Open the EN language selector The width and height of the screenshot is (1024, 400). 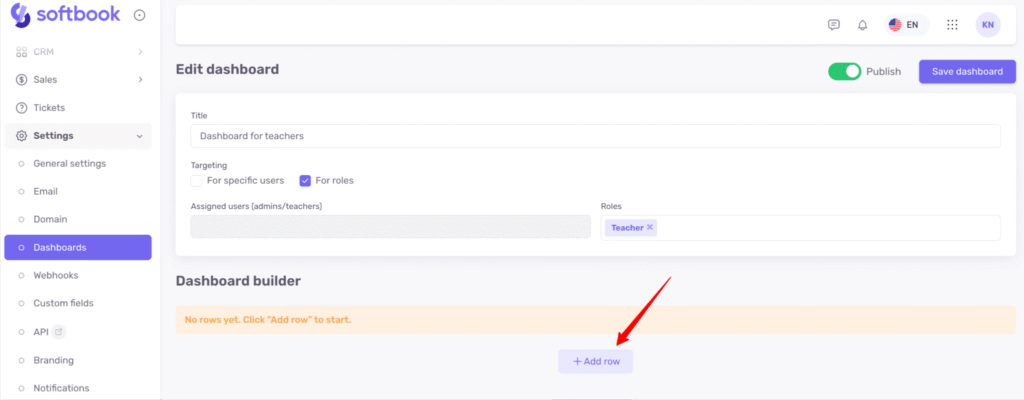(x=904, y=25)
